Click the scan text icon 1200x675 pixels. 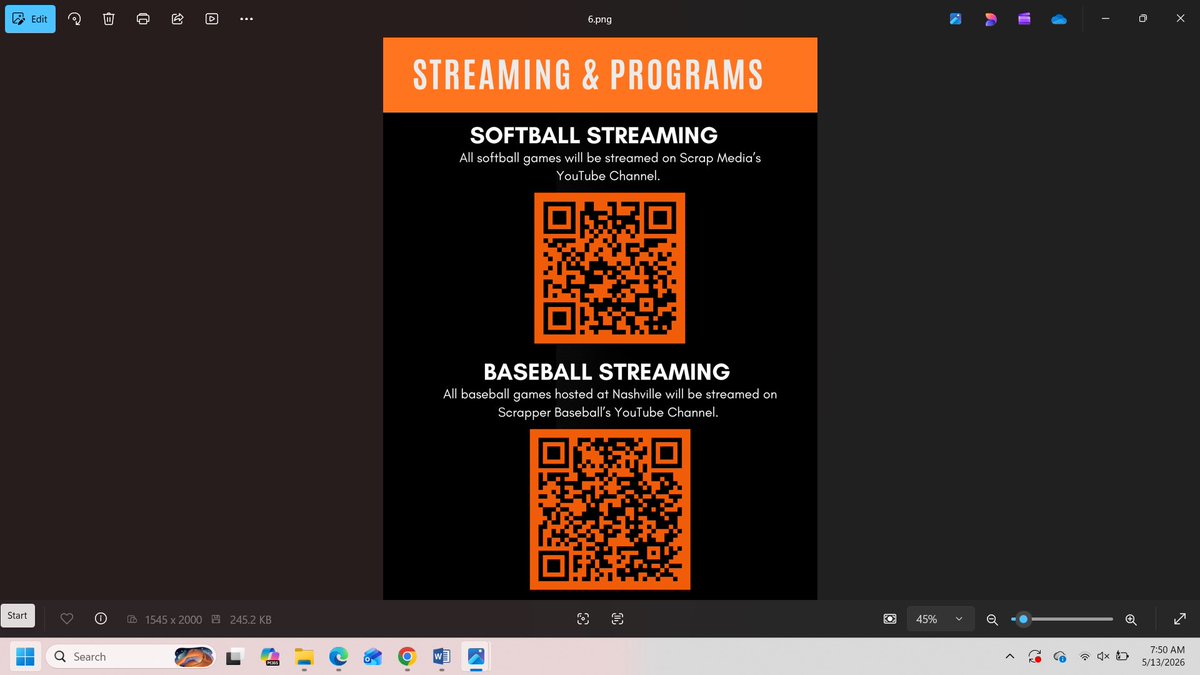click(x=617, y=619)
